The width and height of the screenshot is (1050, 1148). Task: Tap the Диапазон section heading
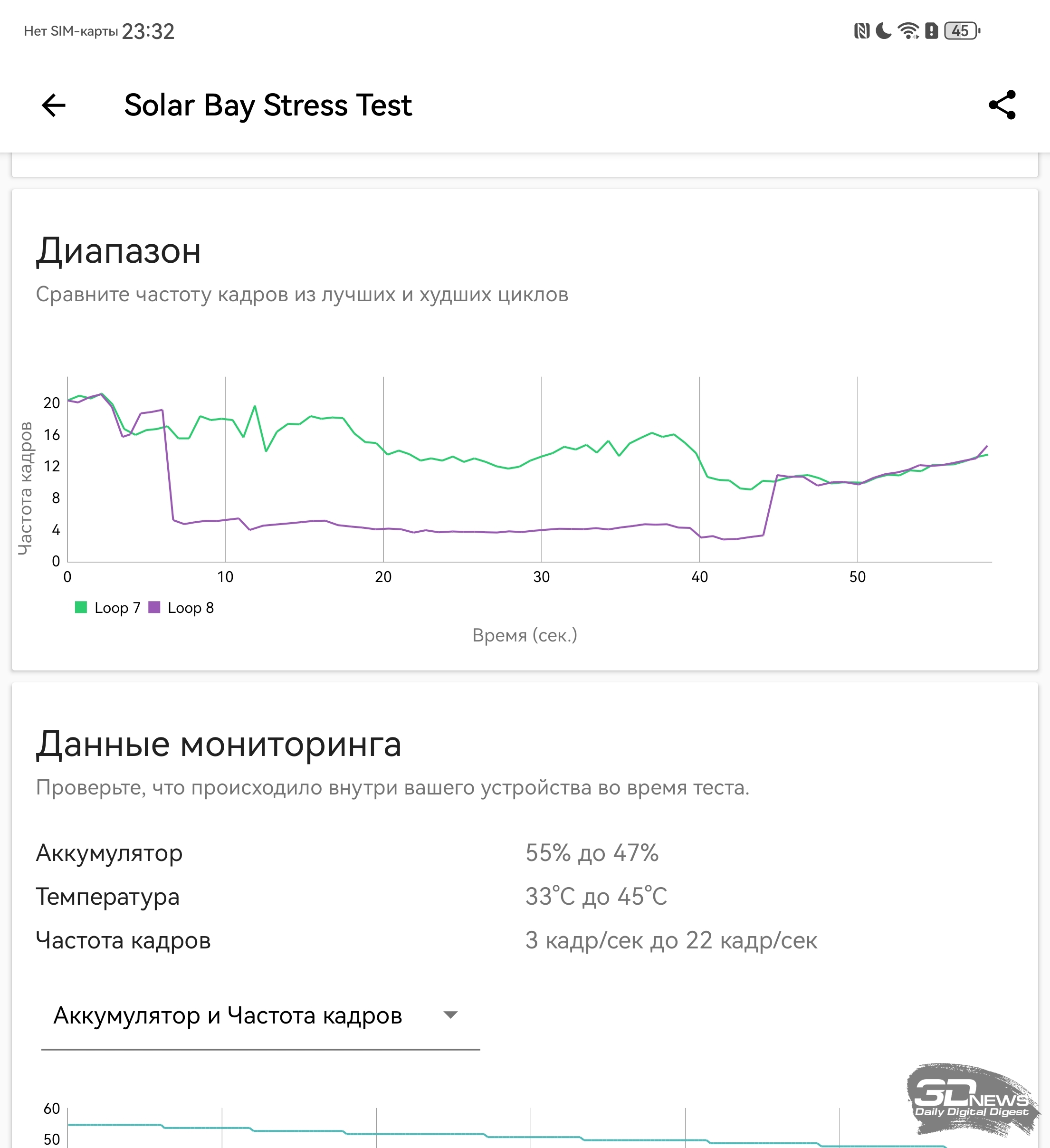pos(118,251)
